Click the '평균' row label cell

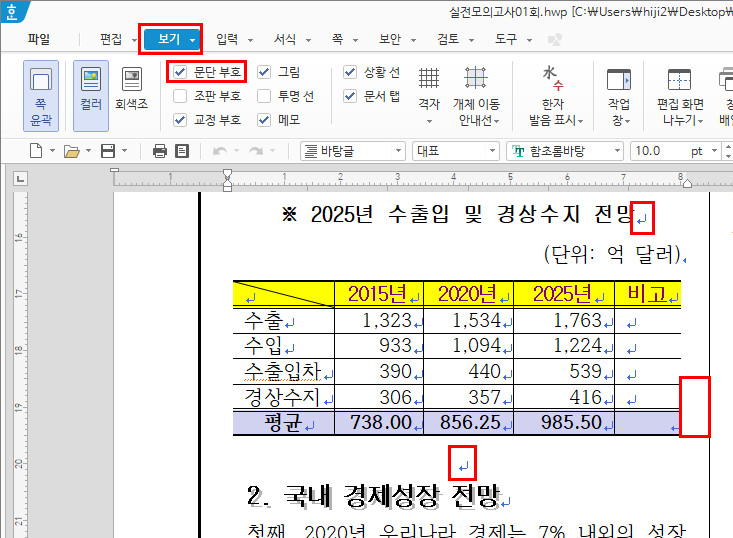click(283, 423)
